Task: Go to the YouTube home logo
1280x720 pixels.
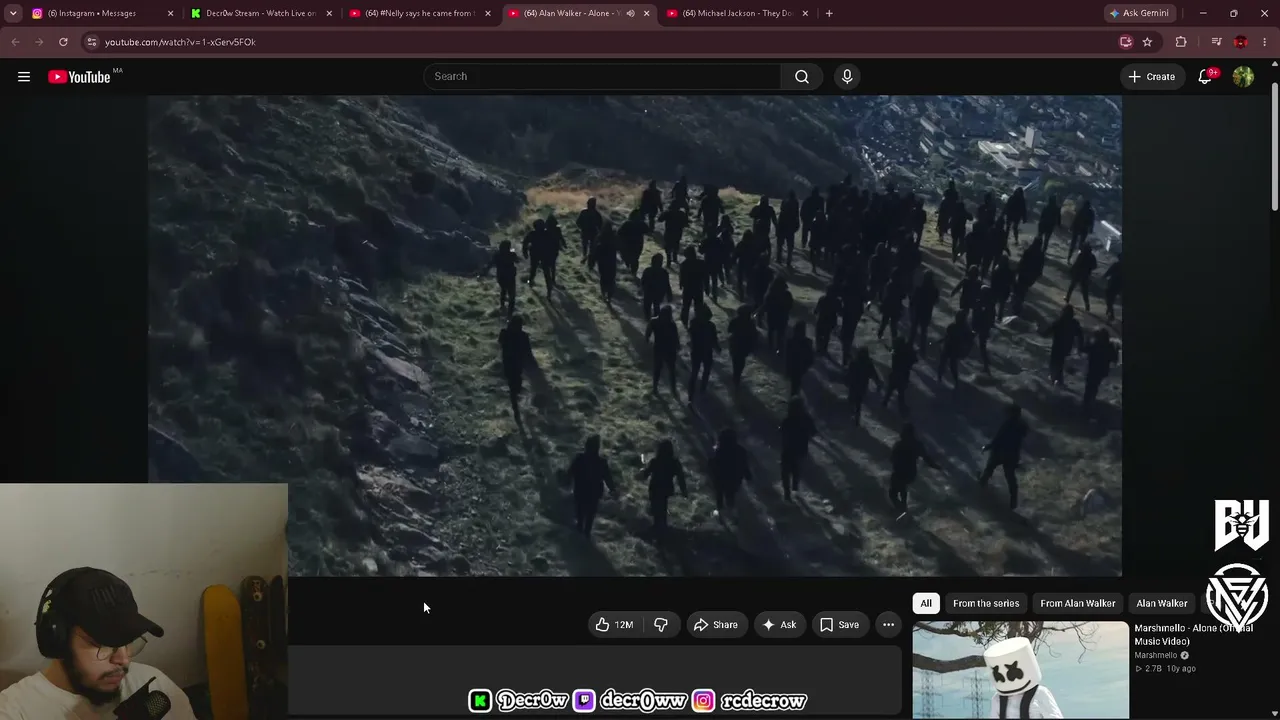Action: (79, 77)
